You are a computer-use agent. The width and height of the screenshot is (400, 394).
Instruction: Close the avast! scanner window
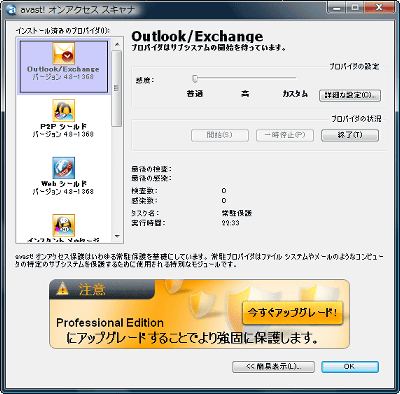pos(378,8)
